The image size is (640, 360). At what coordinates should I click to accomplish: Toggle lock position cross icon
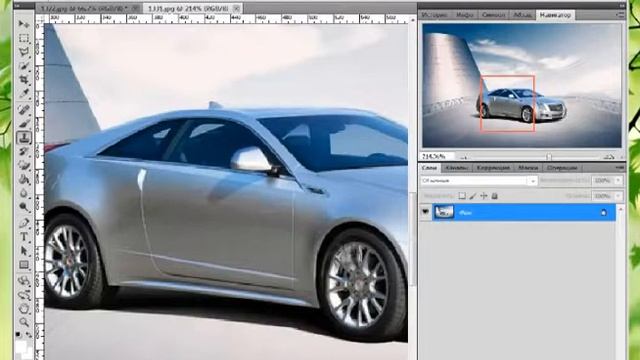(484, 196)
